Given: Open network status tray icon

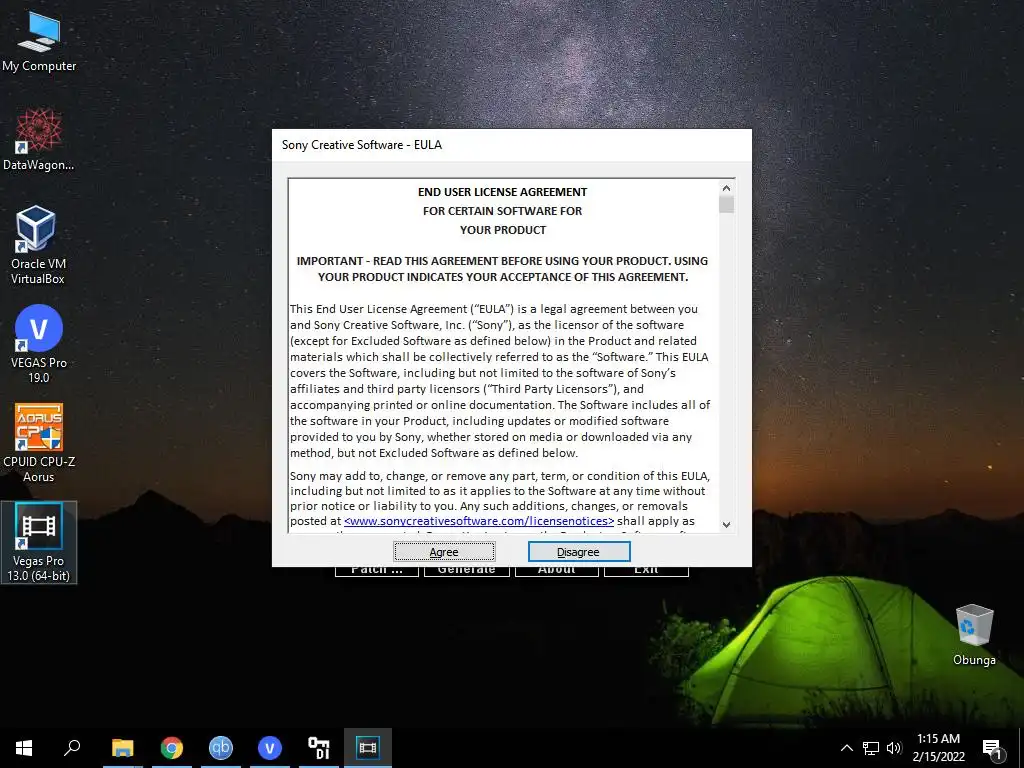Looking at the screenshot, I should (871, 748).
